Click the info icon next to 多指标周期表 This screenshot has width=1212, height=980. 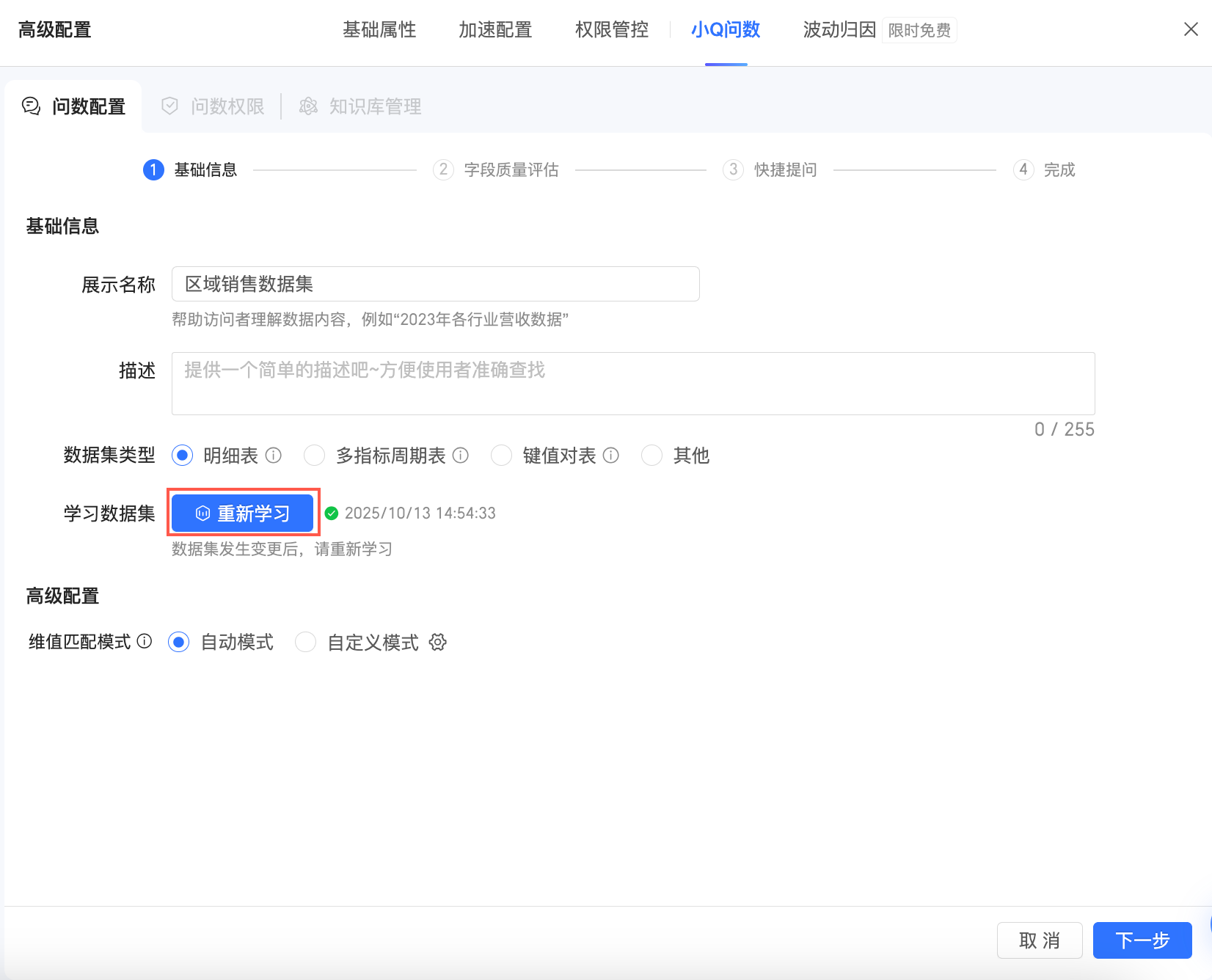click(x=461, y=456)
